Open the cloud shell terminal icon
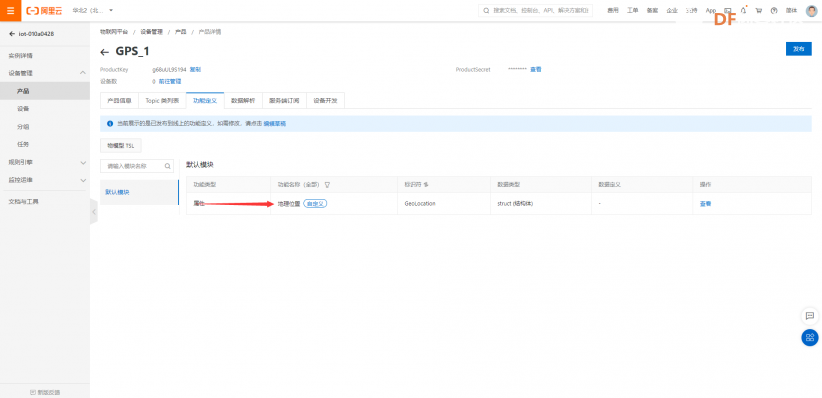Screen dimensions: 822x398 (728, 10)
